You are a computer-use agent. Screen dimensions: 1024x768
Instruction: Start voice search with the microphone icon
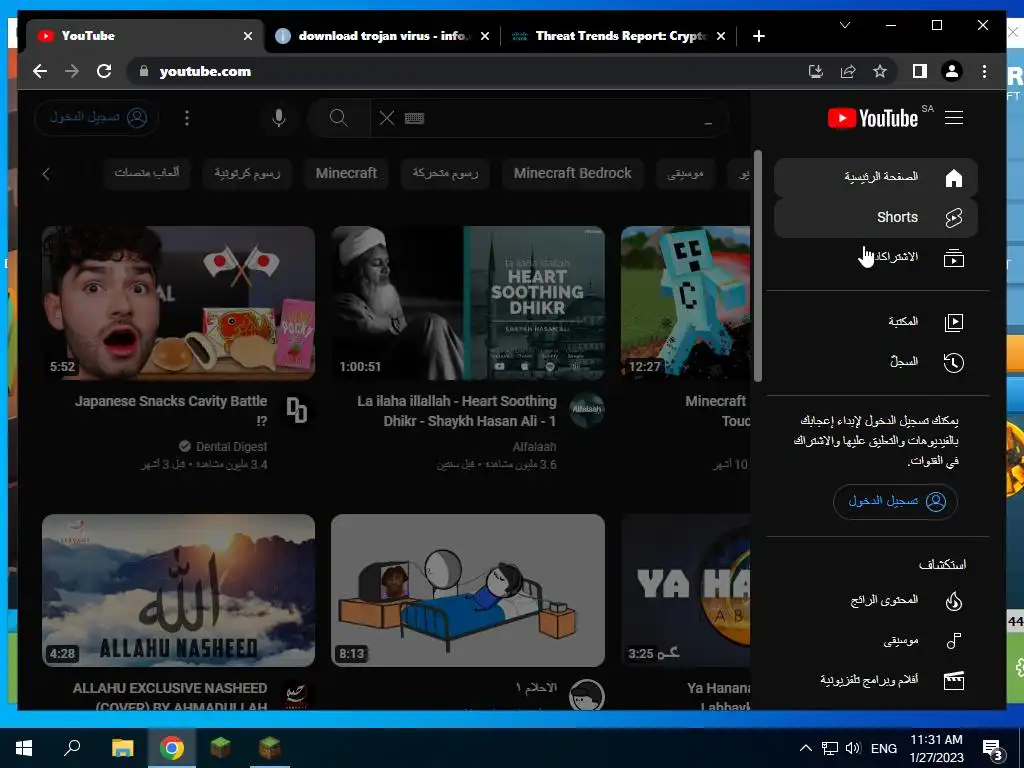point(278,118)
